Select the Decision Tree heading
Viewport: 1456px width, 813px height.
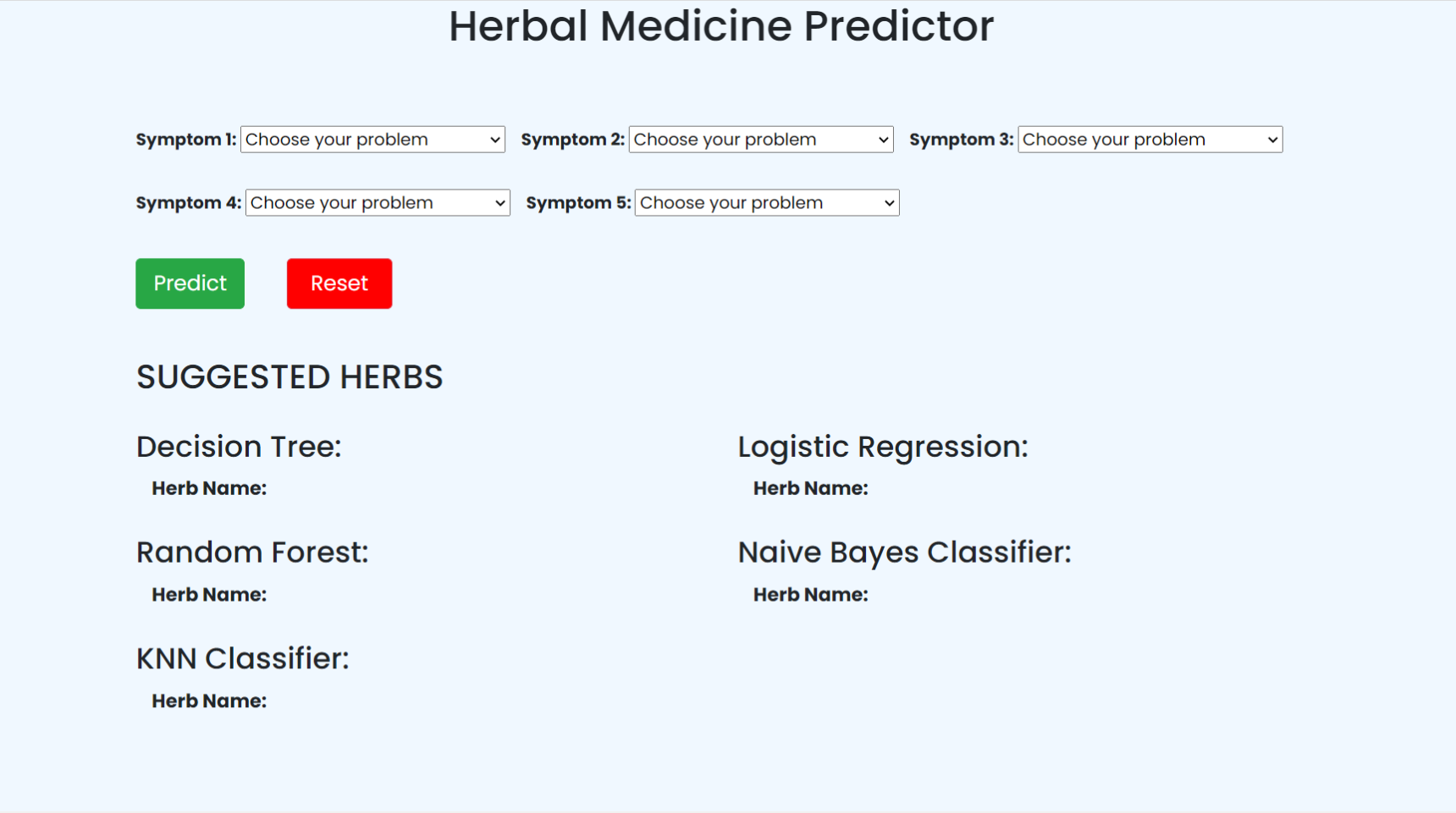pyautogui.click(x=239, y=447)
